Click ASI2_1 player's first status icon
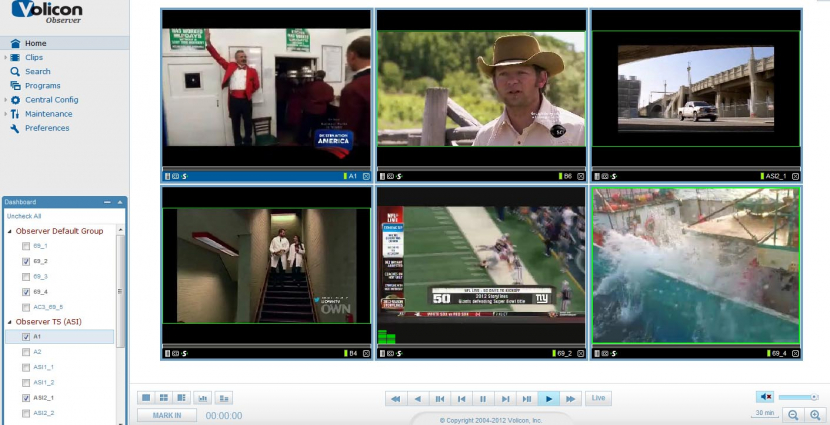 (597, 176)
